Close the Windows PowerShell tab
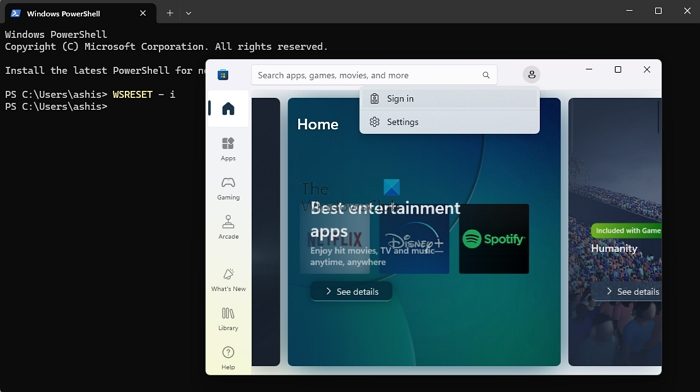 tap(143, 13)
